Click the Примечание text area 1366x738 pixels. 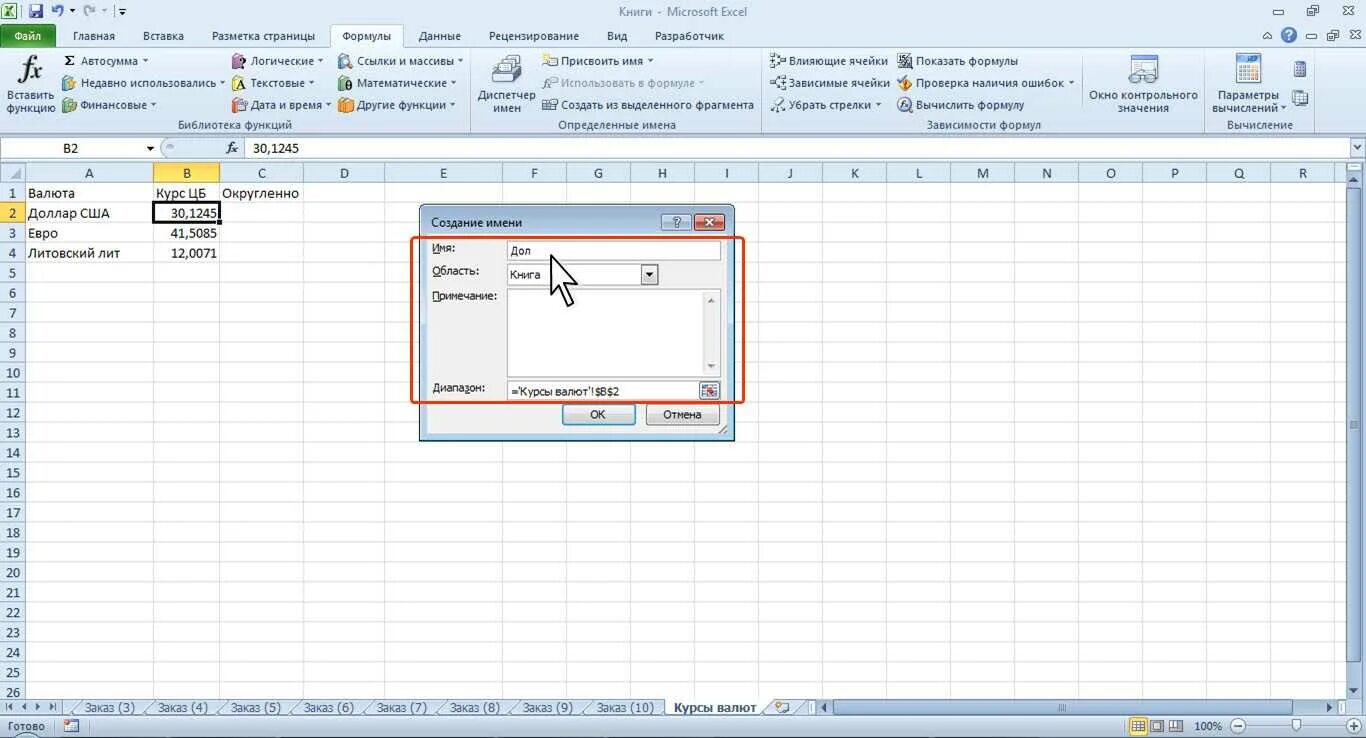click(x=606, y=333)
